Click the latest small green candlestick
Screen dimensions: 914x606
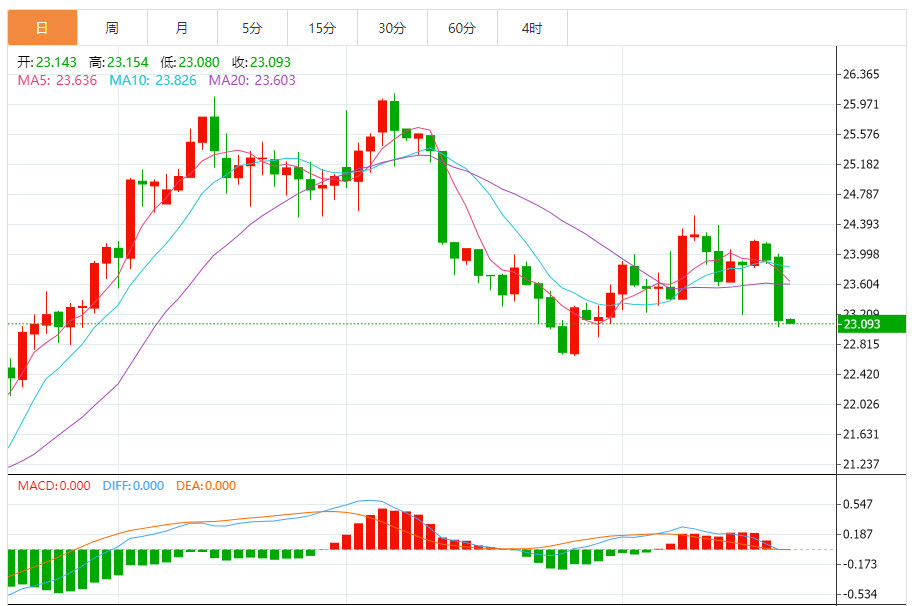click(x=790, y=321)
